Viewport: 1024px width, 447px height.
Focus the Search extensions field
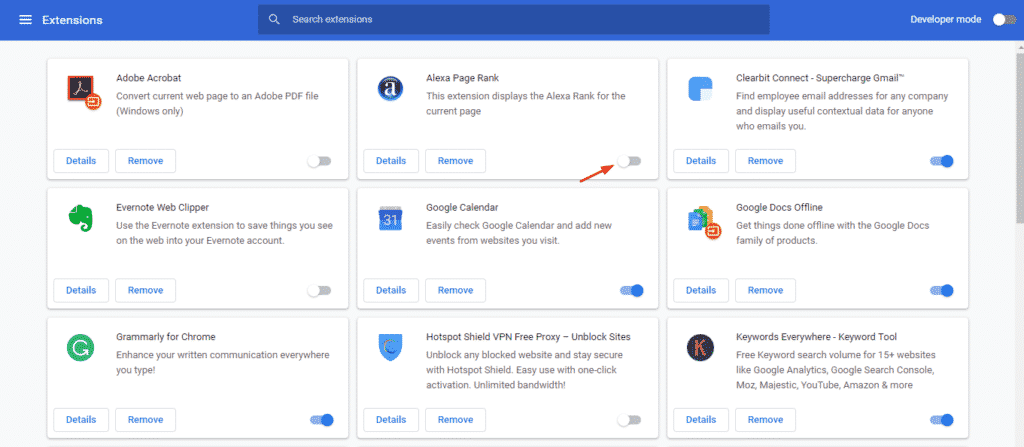point(513,20)
